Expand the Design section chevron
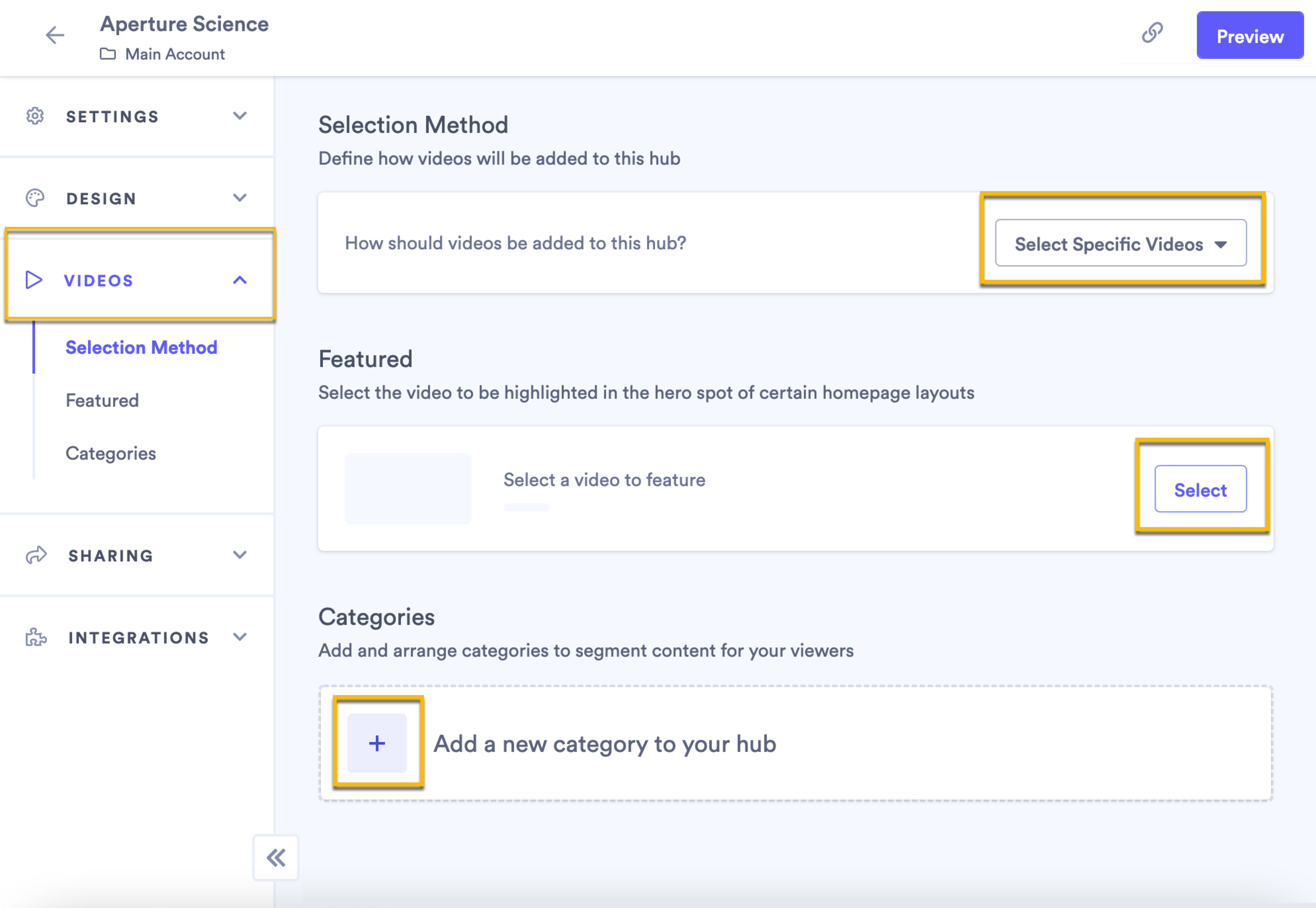The height and width of the screenshot is (908, 1316). (240, 197)
